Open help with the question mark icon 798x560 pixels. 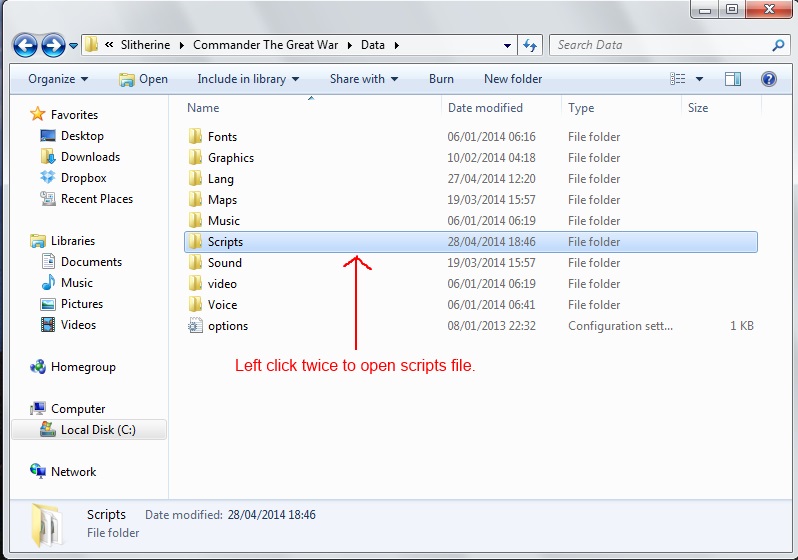768,79
